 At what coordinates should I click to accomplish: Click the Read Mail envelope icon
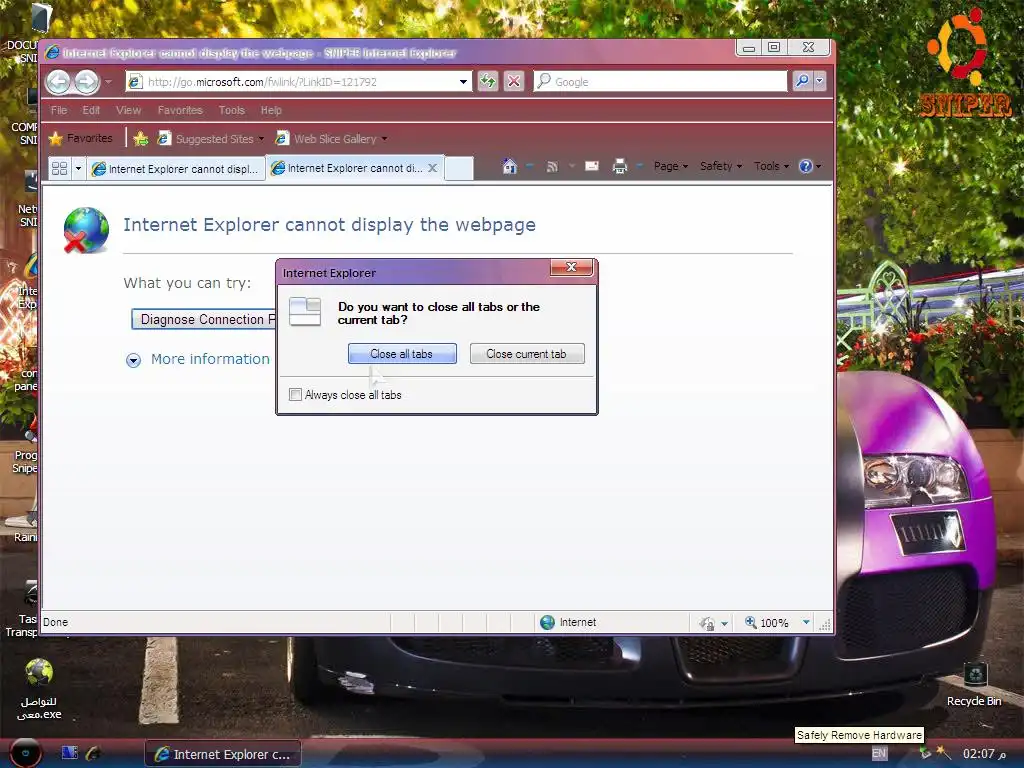point(592,166)
